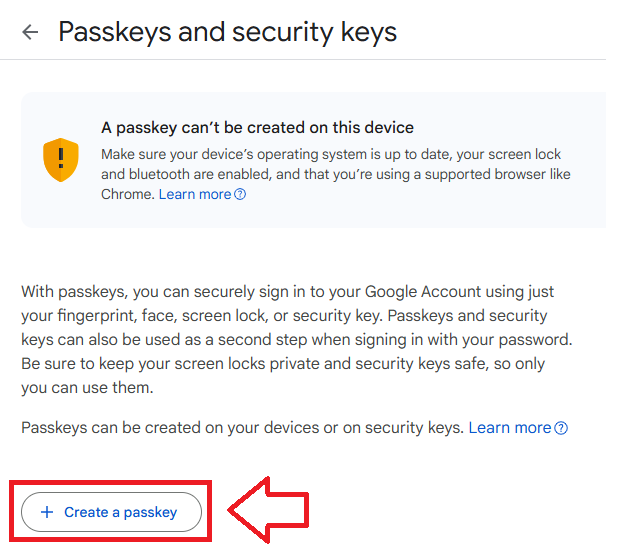Click the word "Chrome" in the warning banner

127,194
